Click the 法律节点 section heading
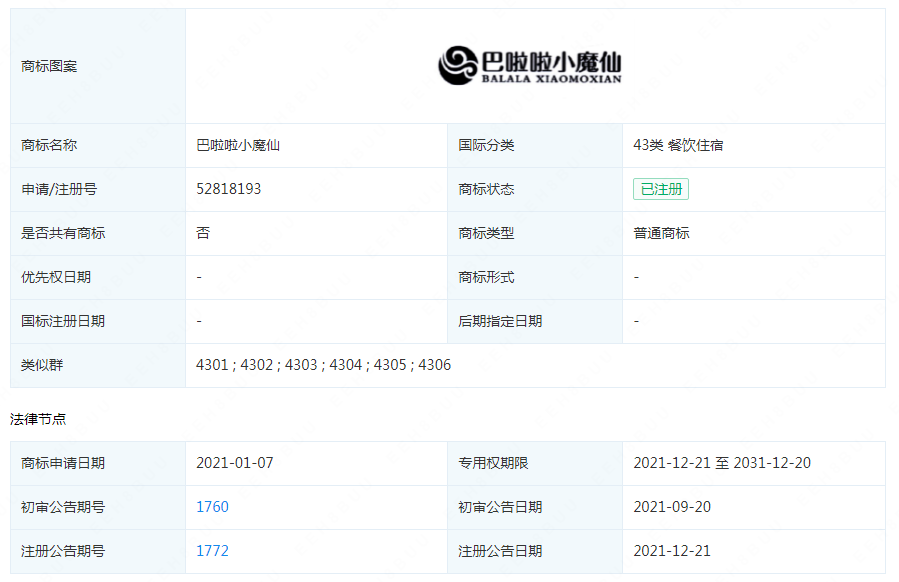This screenshot has width=899, height=582. coord(38,419)
